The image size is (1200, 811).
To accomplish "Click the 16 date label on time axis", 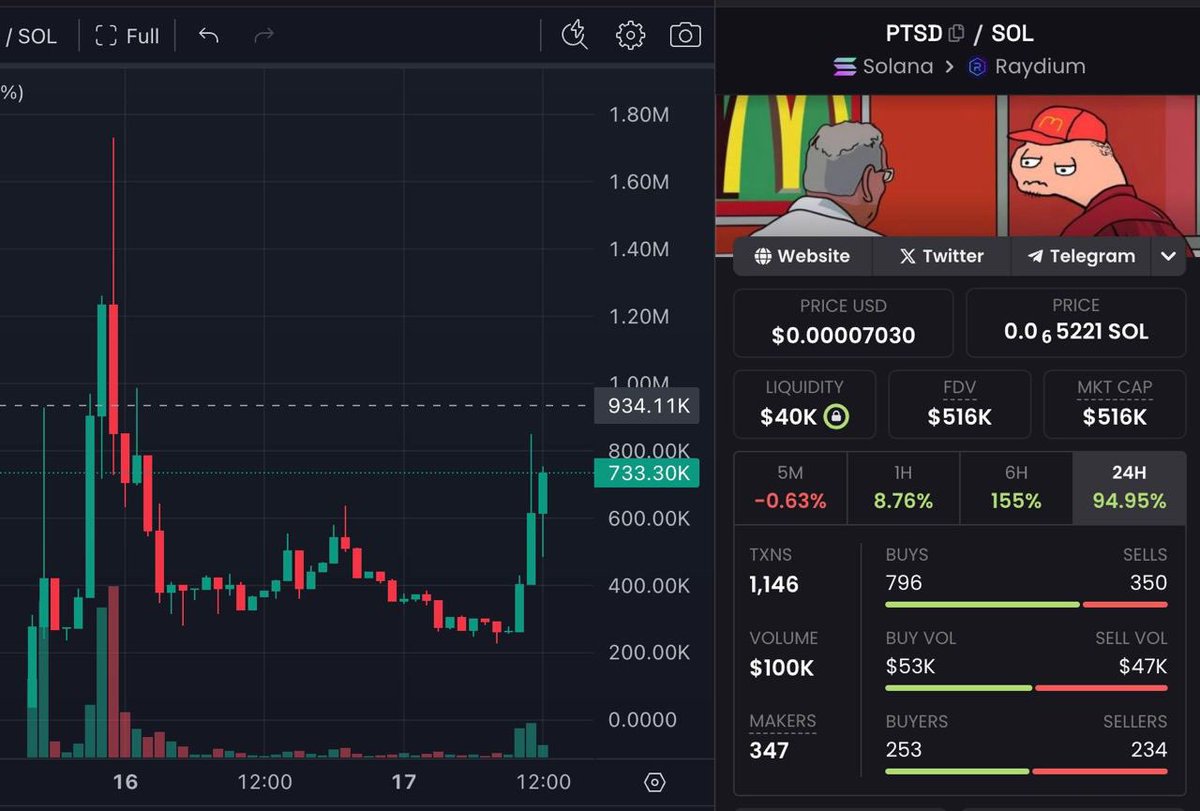I will click(x=125, y=782).
